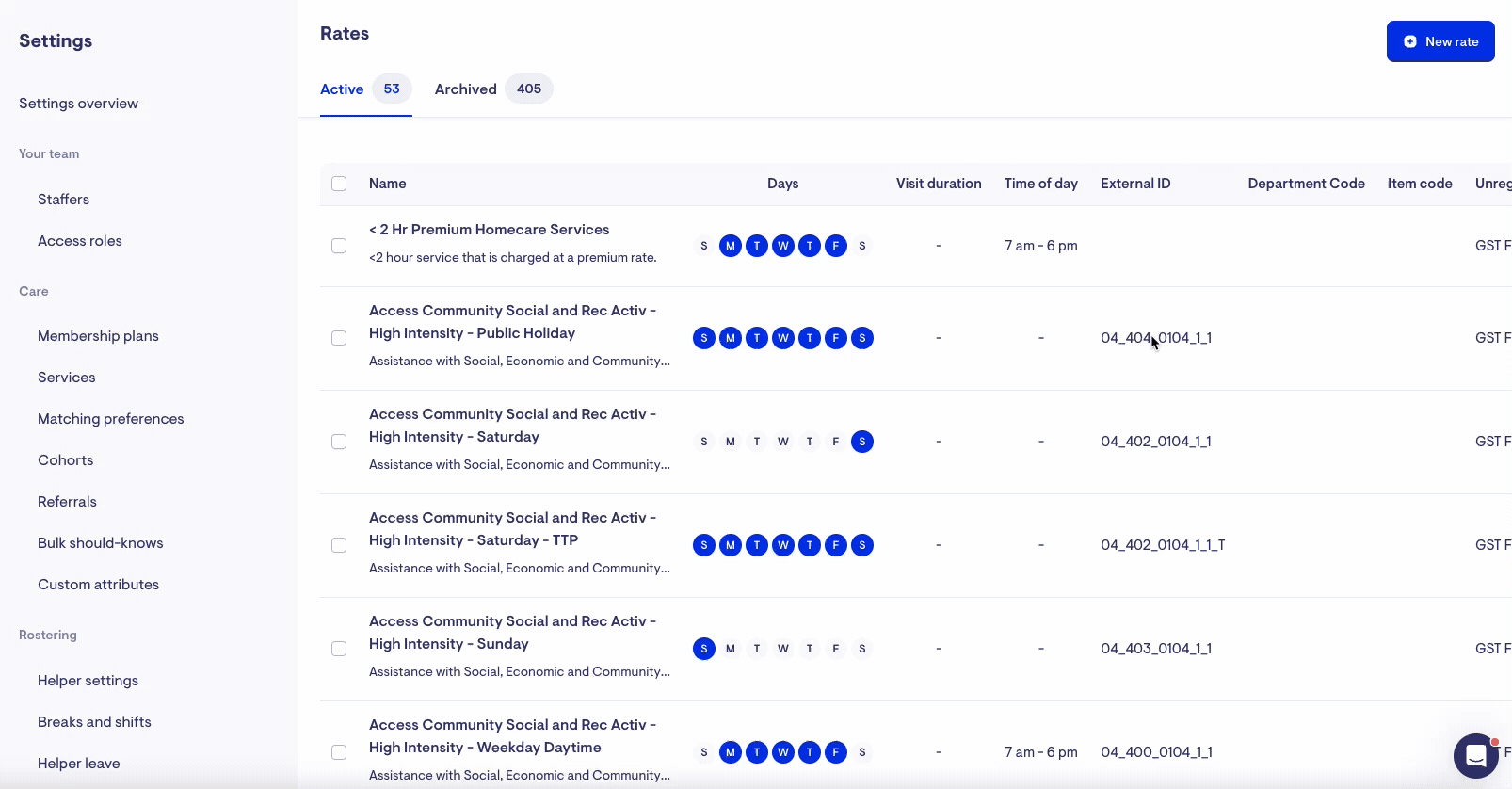Click external ID 04_404_0104_1_1
This screenshot has width=1512, height=789.
point(1156,338)
